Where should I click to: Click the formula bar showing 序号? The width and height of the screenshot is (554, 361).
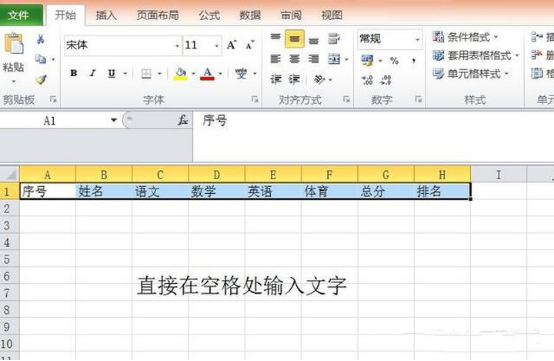pyautogui.click(x=373, y=136)
